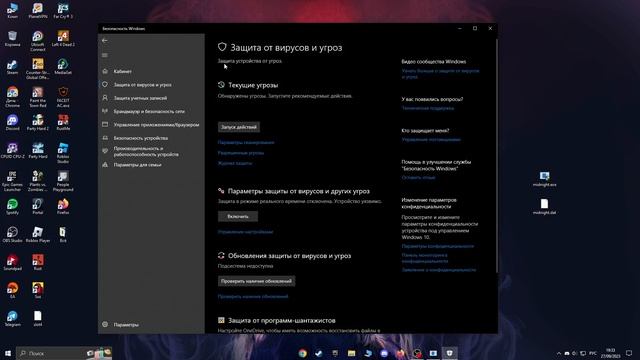Select the MediaGet desktop shortcut
Viewport: 640px width, 360px height.
coord(63,67)
